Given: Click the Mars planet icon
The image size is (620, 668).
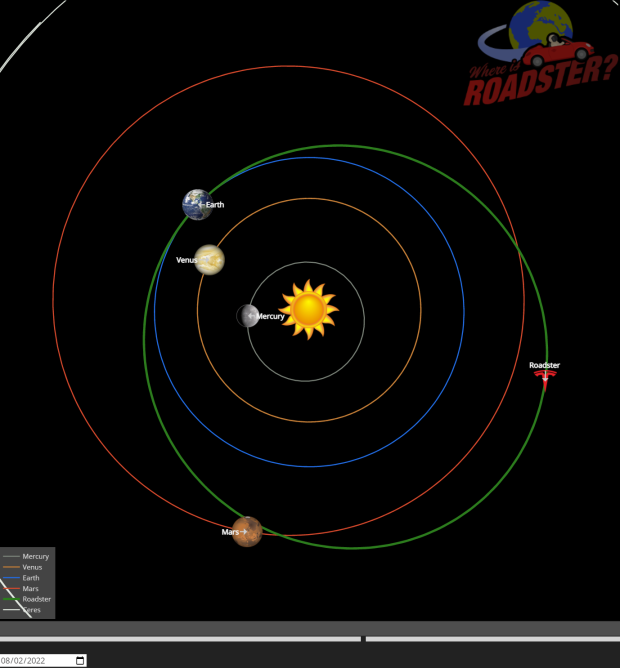Looking at the screenshot, I should (247, 531).
